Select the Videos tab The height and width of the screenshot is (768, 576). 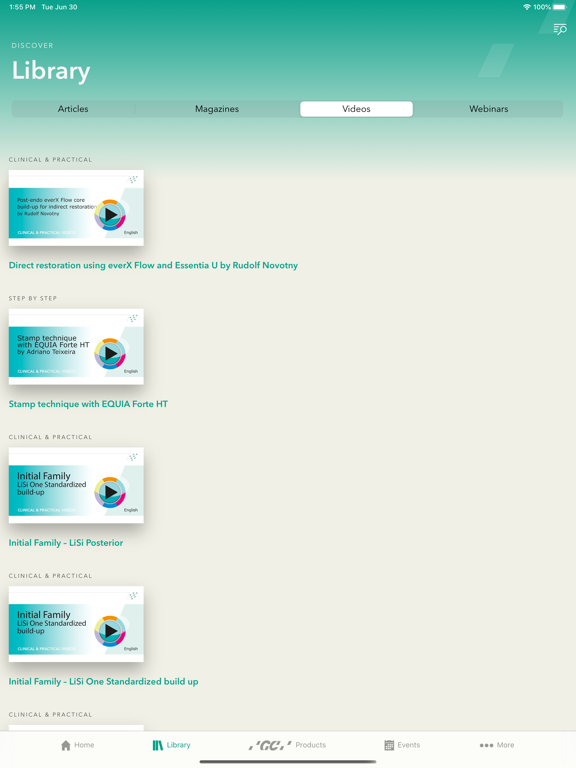(356, 109)
